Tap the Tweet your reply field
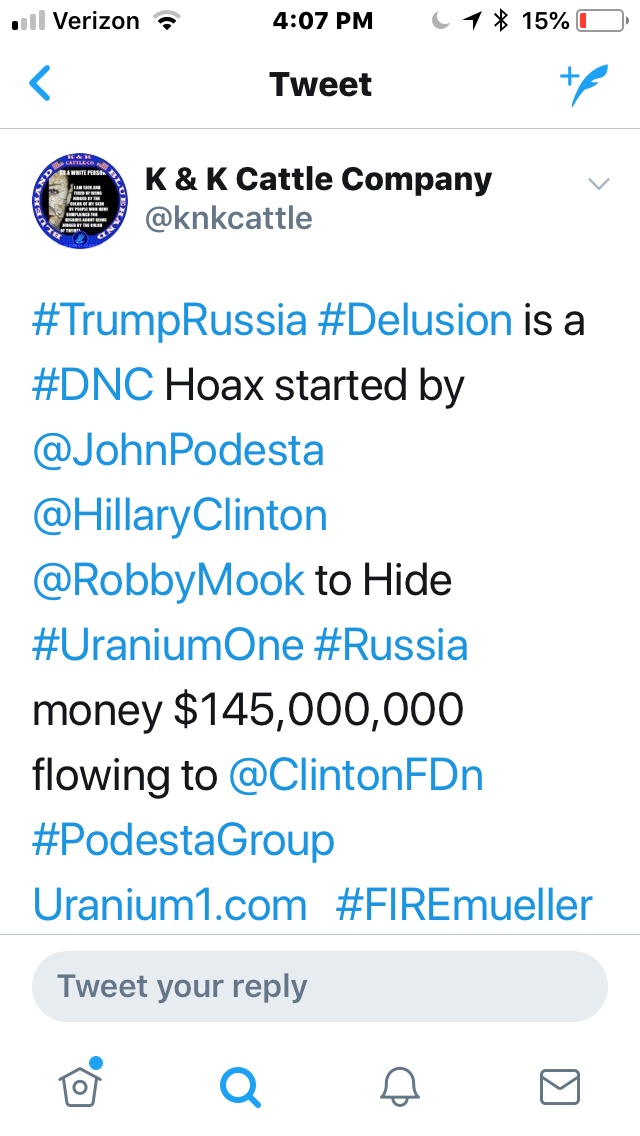 [320, 986]
